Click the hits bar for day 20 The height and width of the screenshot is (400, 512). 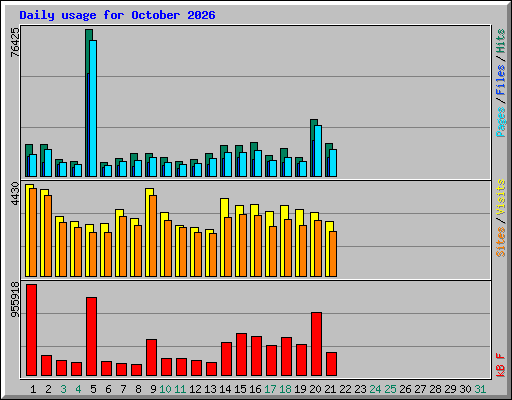coord(314,148)
